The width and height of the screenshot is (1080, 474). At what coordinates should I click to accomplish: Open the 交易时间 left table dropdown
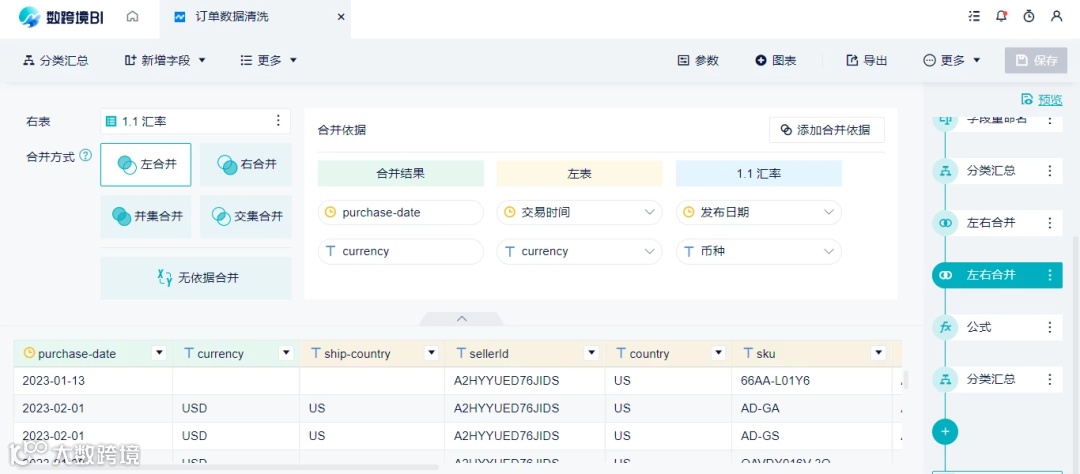(579, 213)
